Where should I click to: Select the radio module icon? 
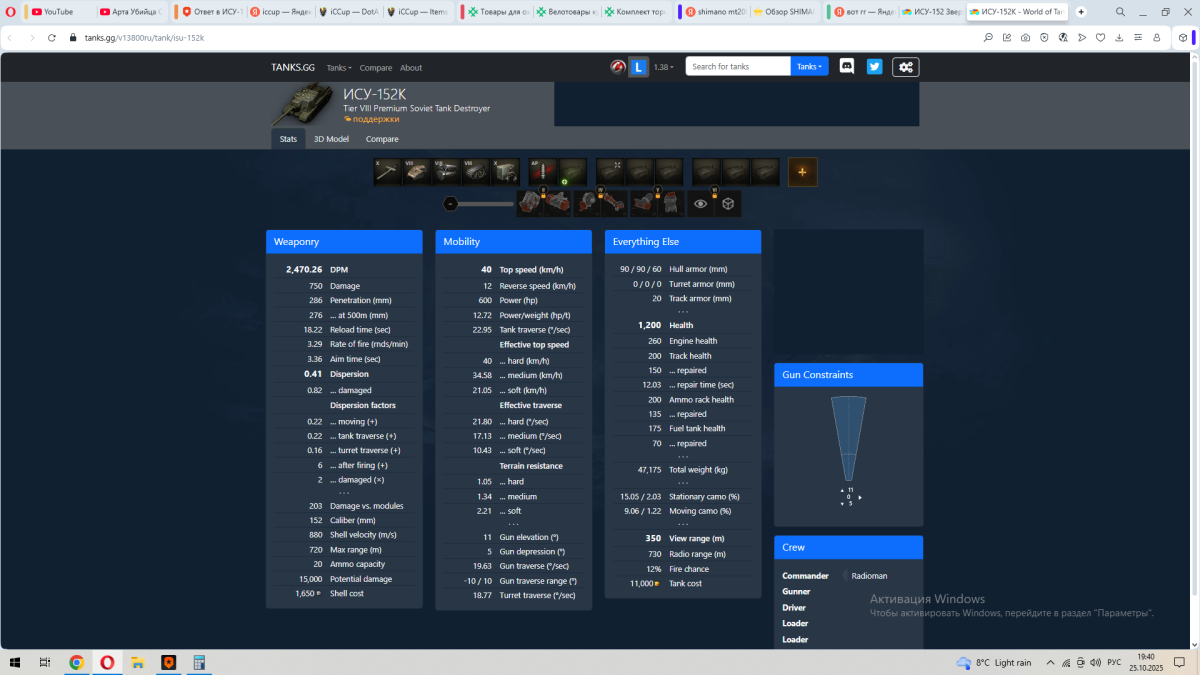(x=506, y=172)
